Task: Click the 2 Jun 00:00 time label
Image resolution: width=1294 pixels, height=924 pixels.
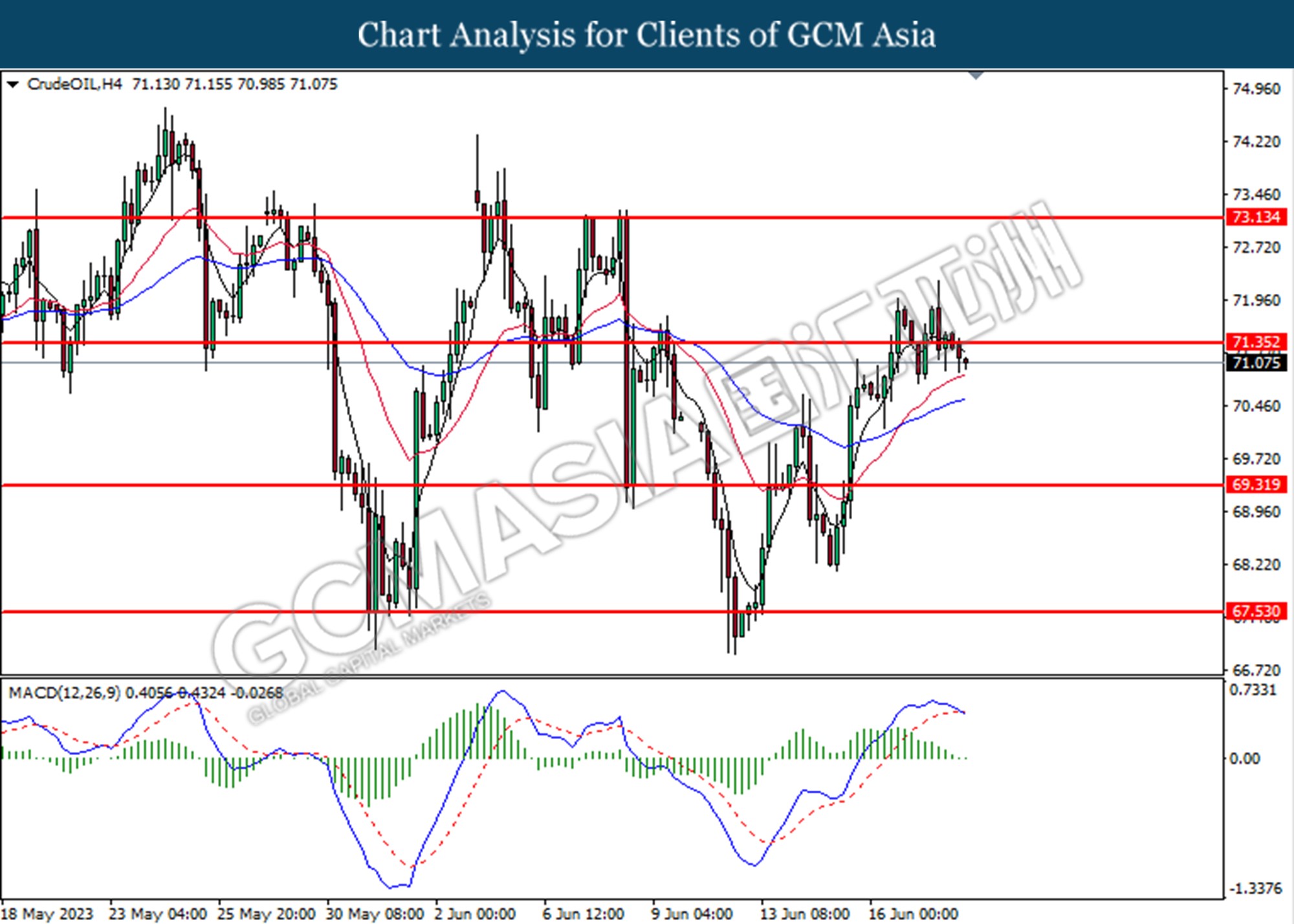Action: tap(476, 914)
